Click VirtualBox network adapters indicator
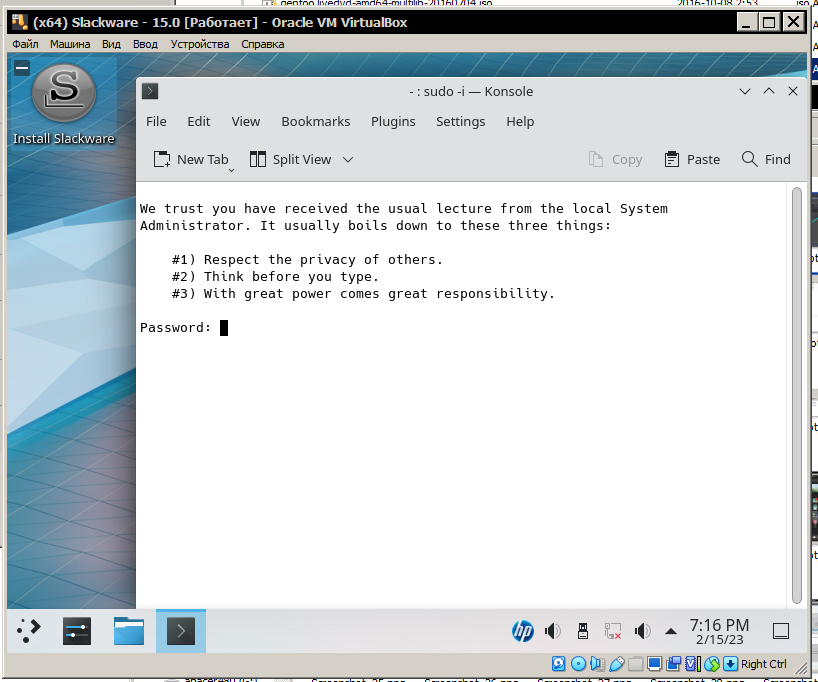This screenshot has height=682, width=818. pyautogui.click(x=673, y=664)
